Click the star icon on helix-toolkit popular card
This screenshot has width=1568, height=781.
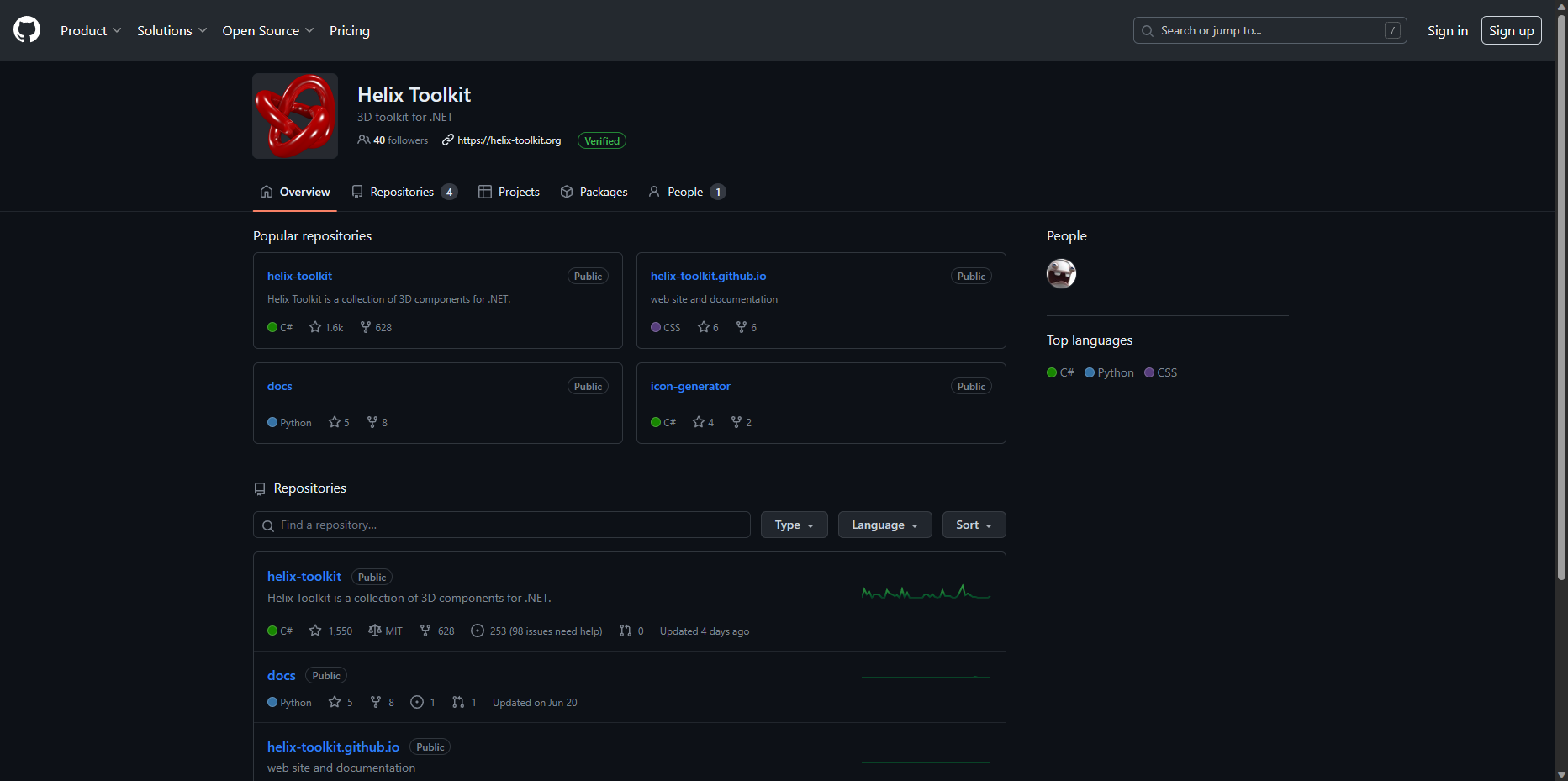click(315, 327)
